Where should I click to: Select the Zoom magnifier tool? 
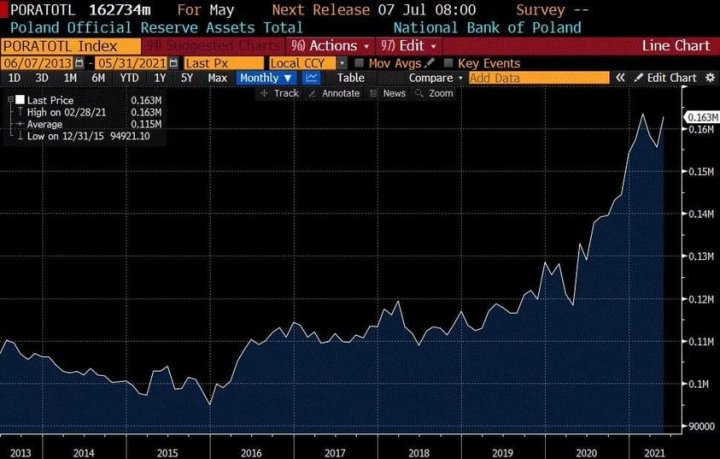[x=435, y=93]
